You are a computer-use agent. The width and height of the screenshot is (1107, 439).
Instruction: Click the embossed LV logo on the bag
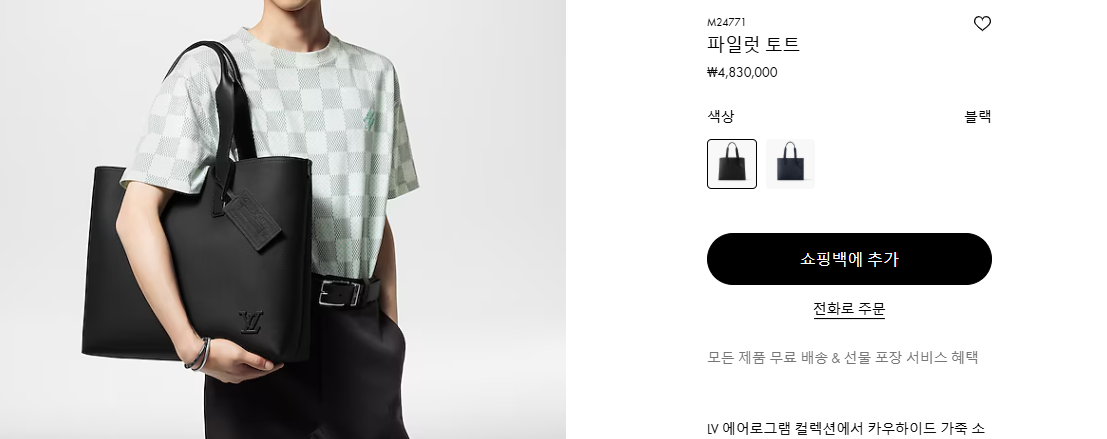(251, 321)
